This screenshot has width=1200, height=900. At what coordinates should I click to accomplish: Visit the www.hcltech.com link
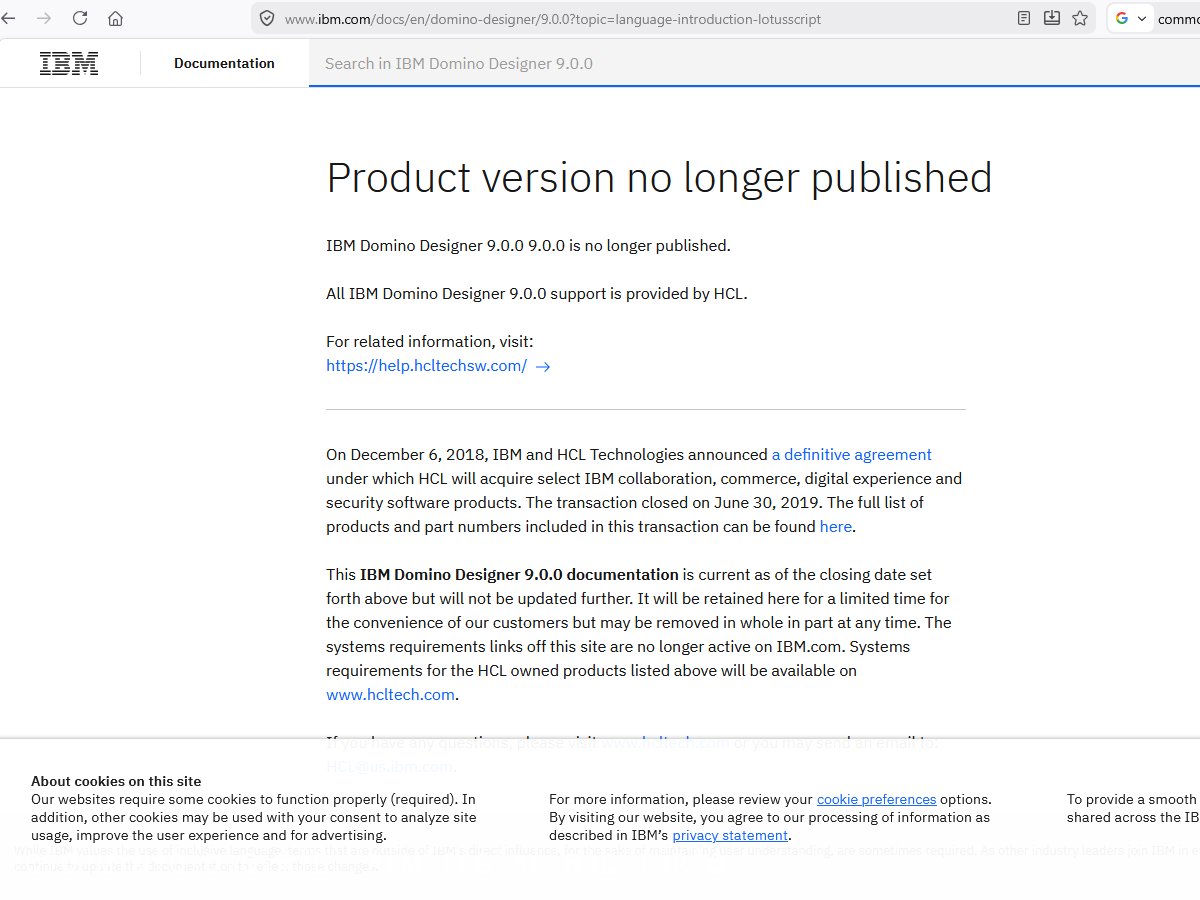click(x=390, y=694)
